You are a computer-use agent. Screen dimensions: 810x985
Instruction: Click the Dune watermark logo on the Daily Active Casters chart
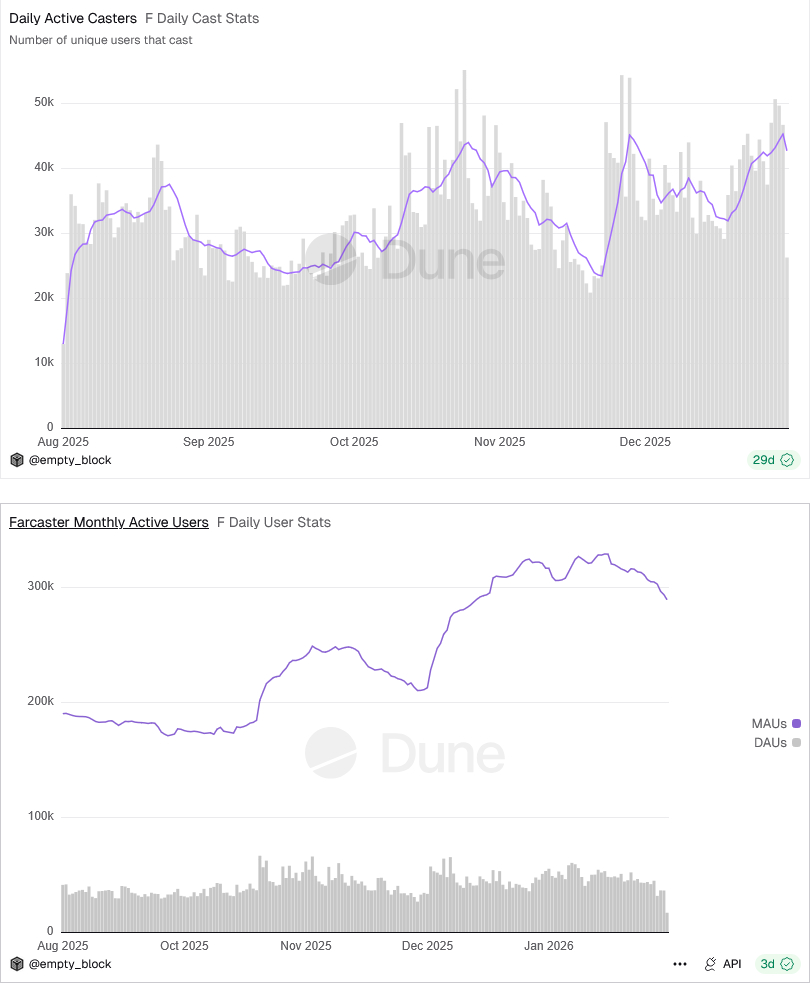(404, 259)
